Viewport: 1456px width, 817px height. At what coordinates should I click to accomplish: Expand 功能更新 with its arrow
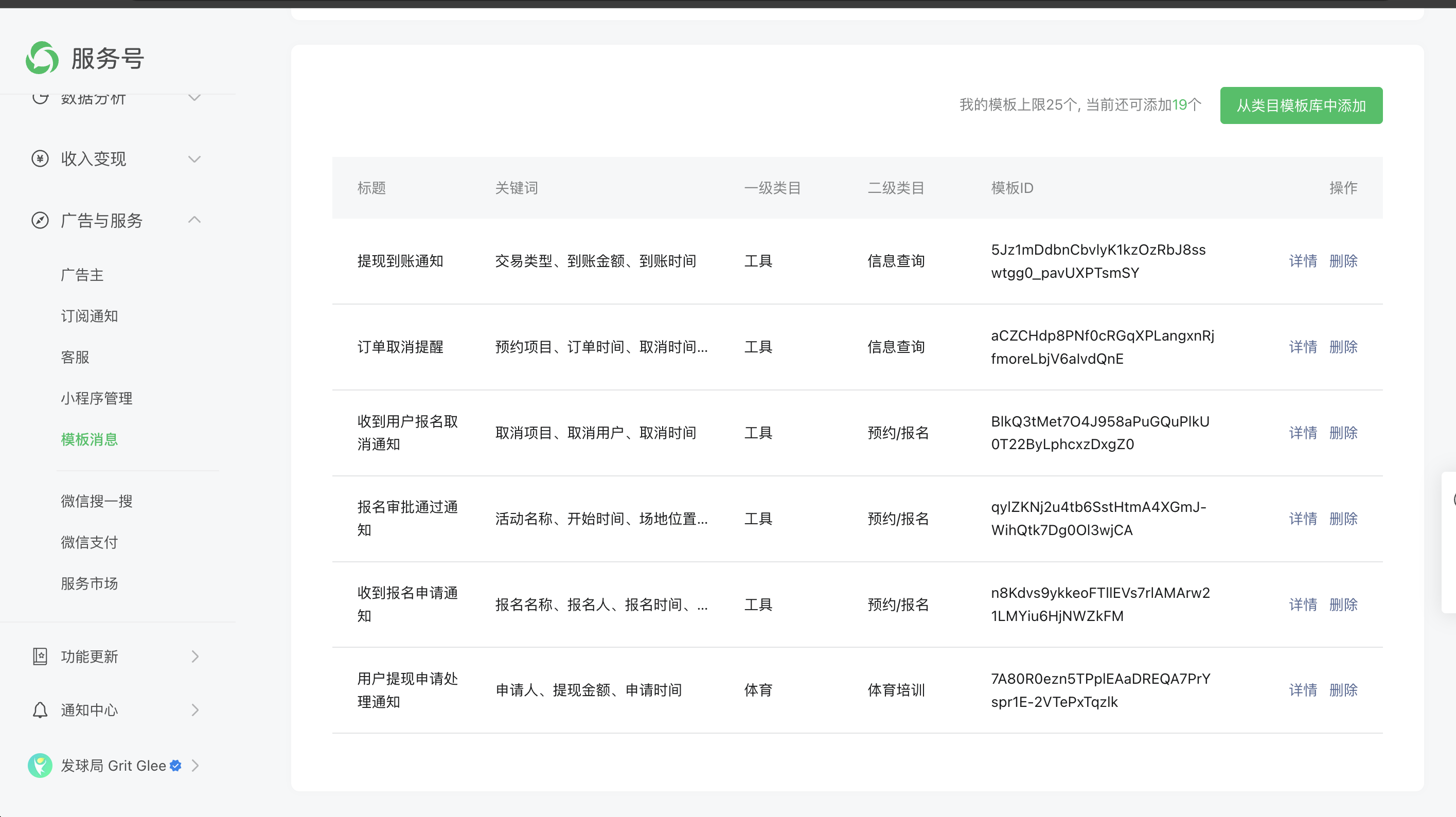[x=195, y=656]
